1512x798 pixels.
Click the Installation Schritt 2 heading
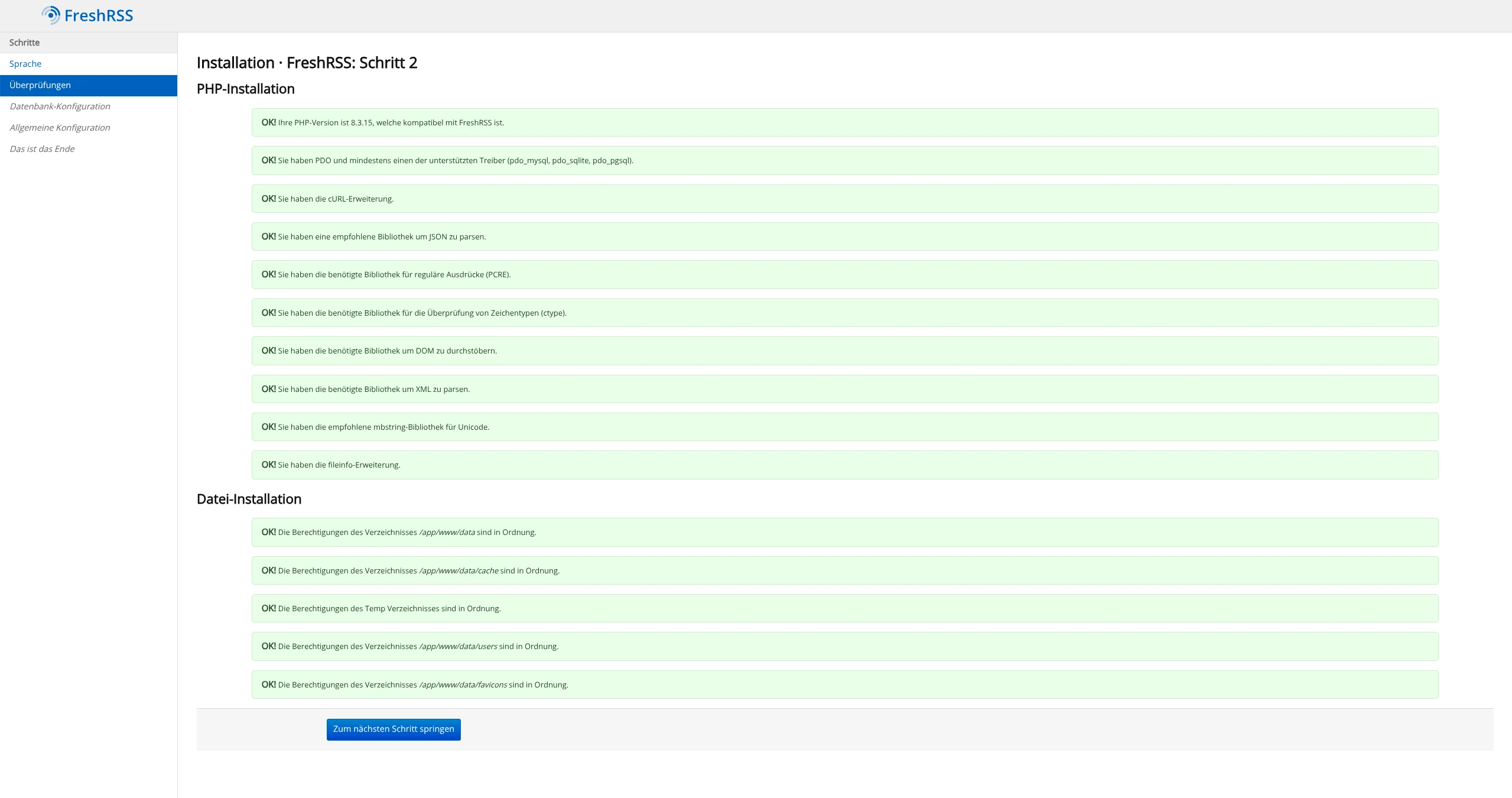pyautogui.click(x=307, y=63)
